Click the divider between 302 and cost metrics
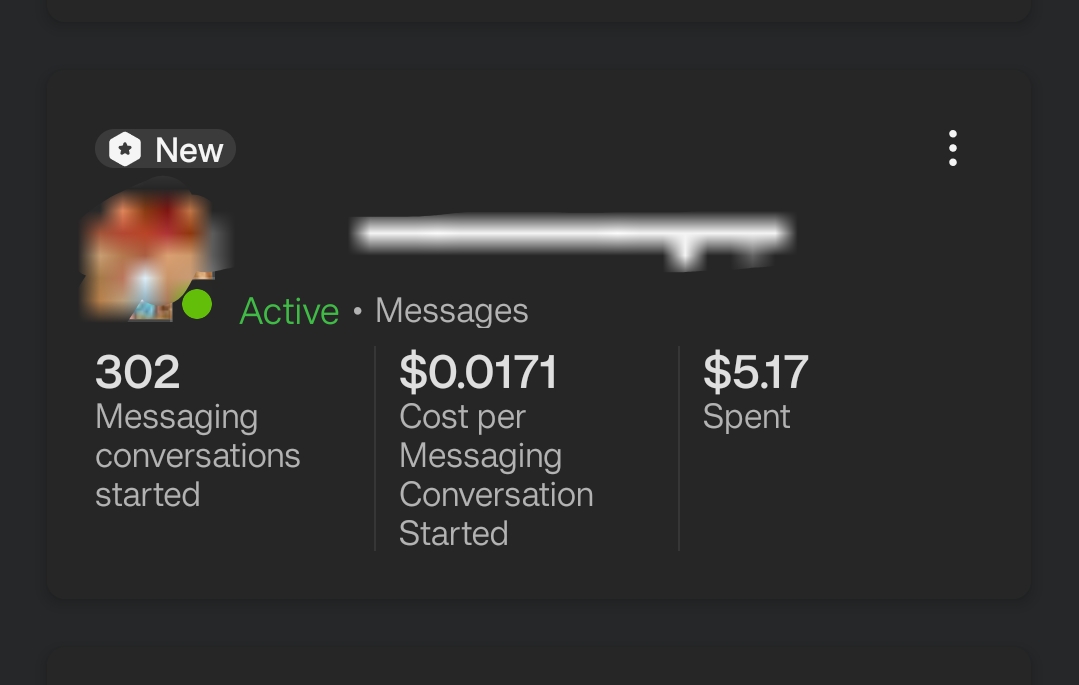This screenshot has width=1079, height=685. point(375,448)
